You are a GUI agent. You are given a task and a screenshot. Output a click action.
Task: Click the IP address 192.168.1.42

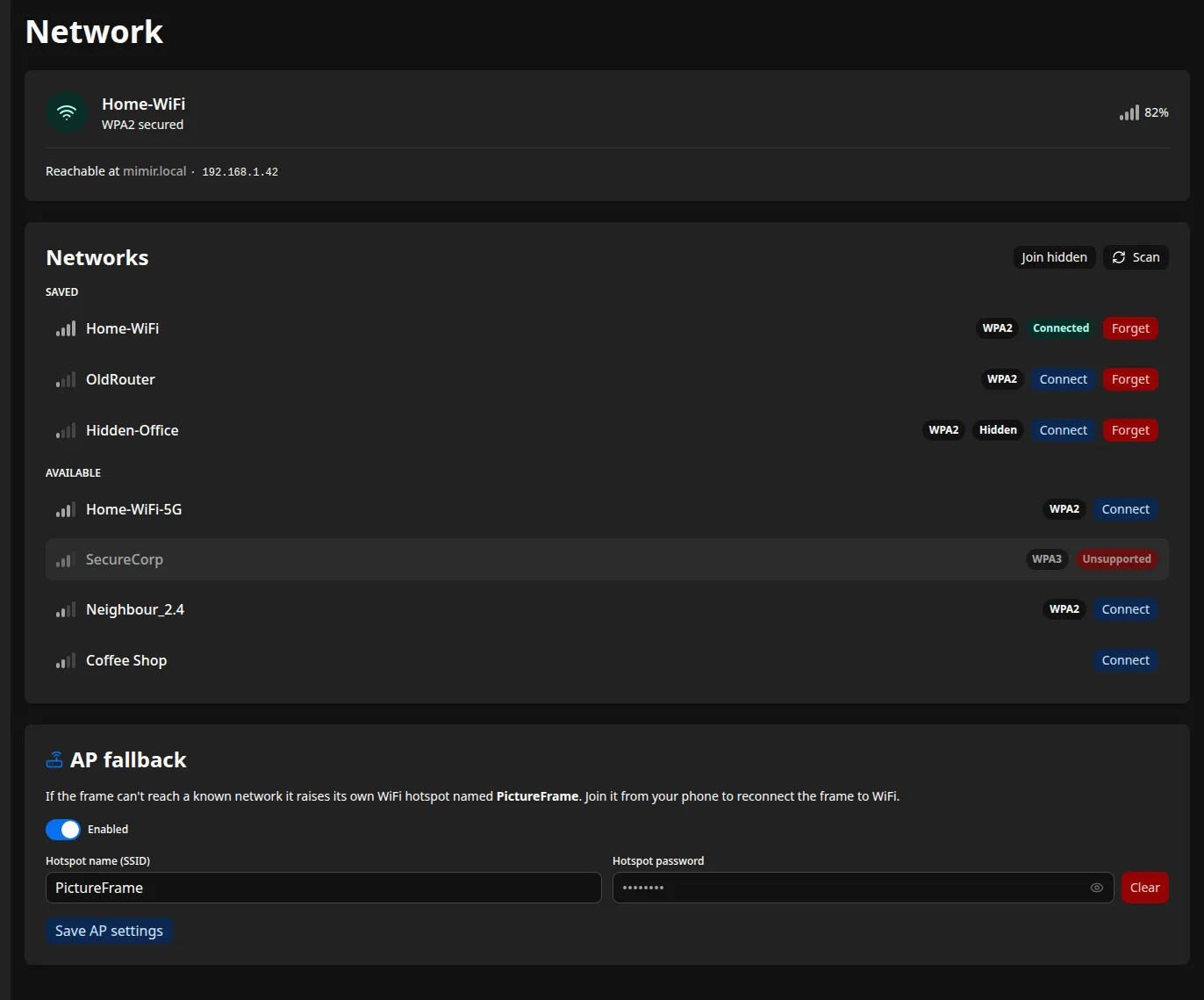(240, 172)
